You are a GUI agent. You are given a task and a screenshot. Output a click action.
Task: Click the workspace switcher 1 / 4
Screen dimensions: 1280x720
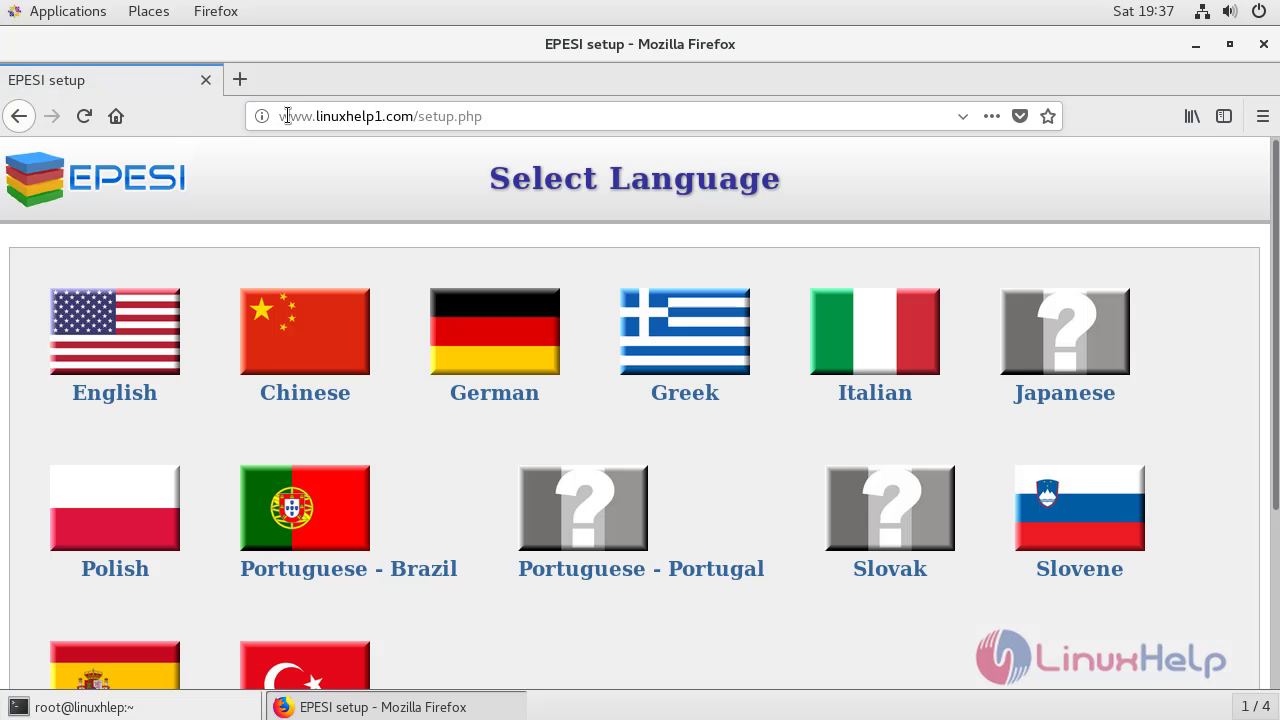[x=1255, y=706]
